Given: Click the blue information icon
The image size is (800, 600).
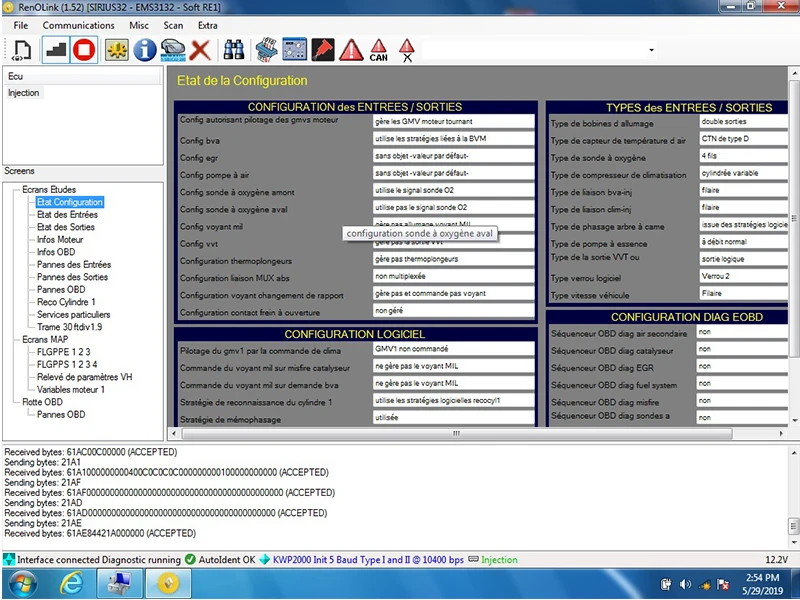Looking at the screenshot, I should click(145, 50).
